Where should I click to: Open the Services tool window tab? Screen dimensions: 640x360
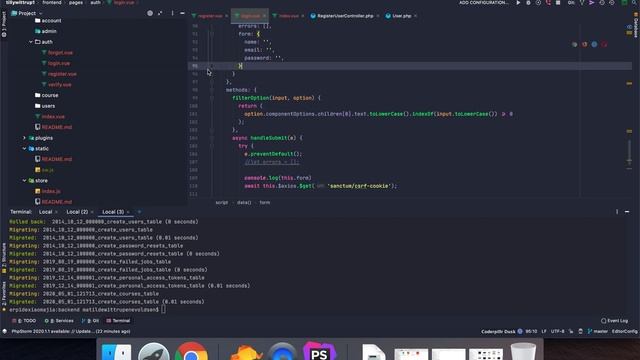[59, 321]
